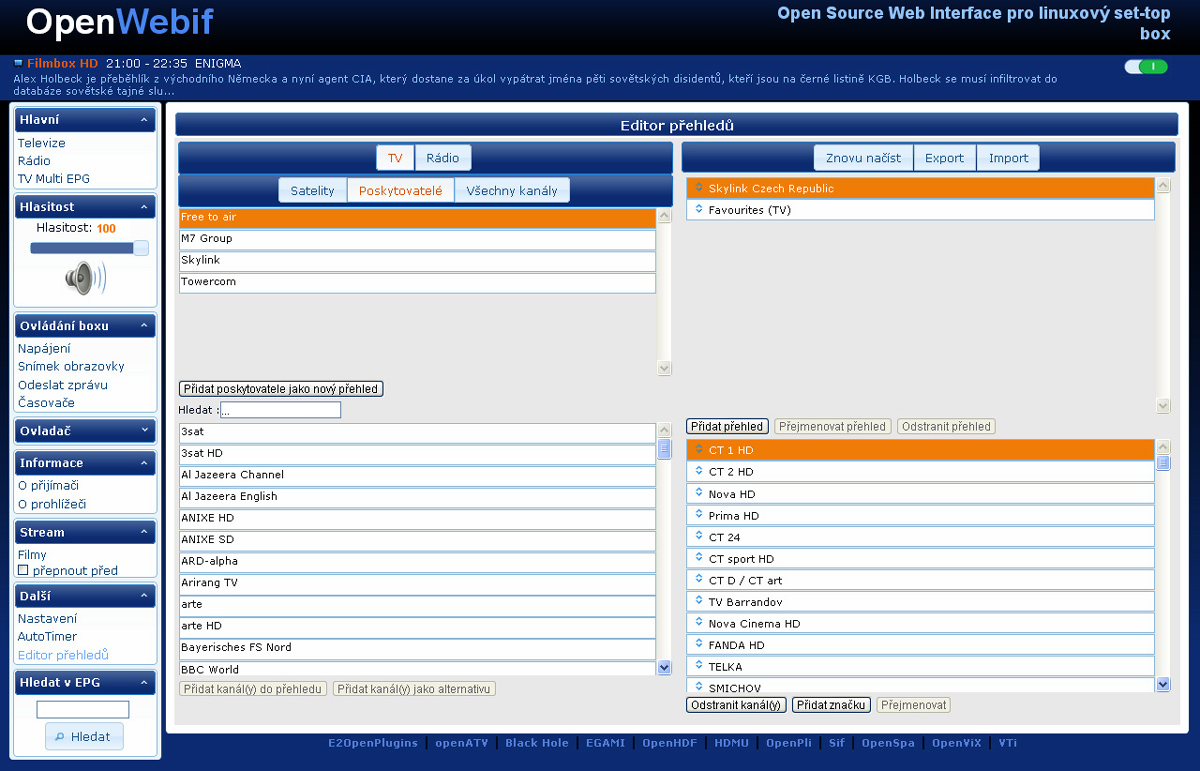Screen dimensions: 1200x771
Task: Click drag-handle icon beside Favourites (TV)
Action: pyautogui.click(x=699, y=210)
